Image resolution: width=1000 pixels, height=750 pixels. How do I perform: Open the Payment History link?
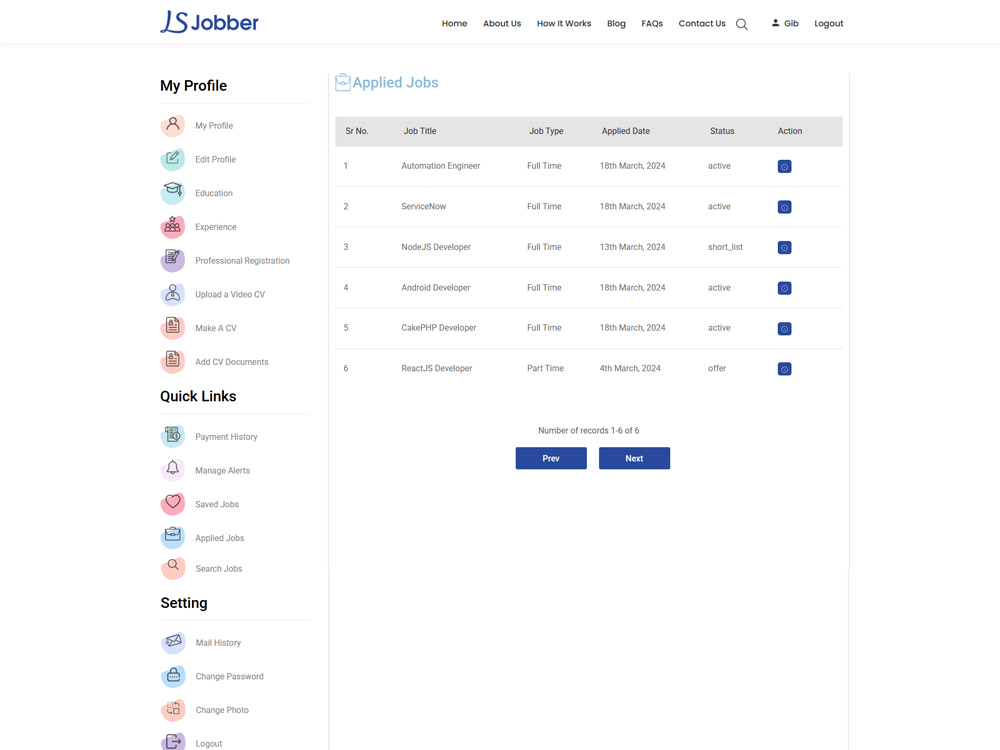click(226, 437)
